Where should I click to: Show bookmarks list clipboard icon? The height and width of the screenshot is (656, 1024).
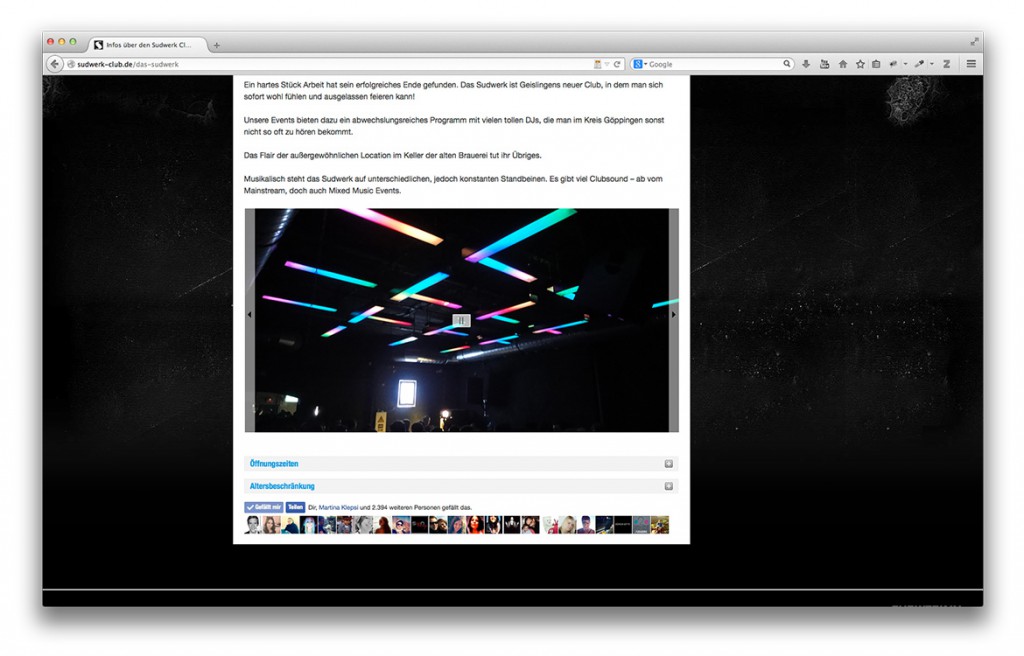(876, 64)
